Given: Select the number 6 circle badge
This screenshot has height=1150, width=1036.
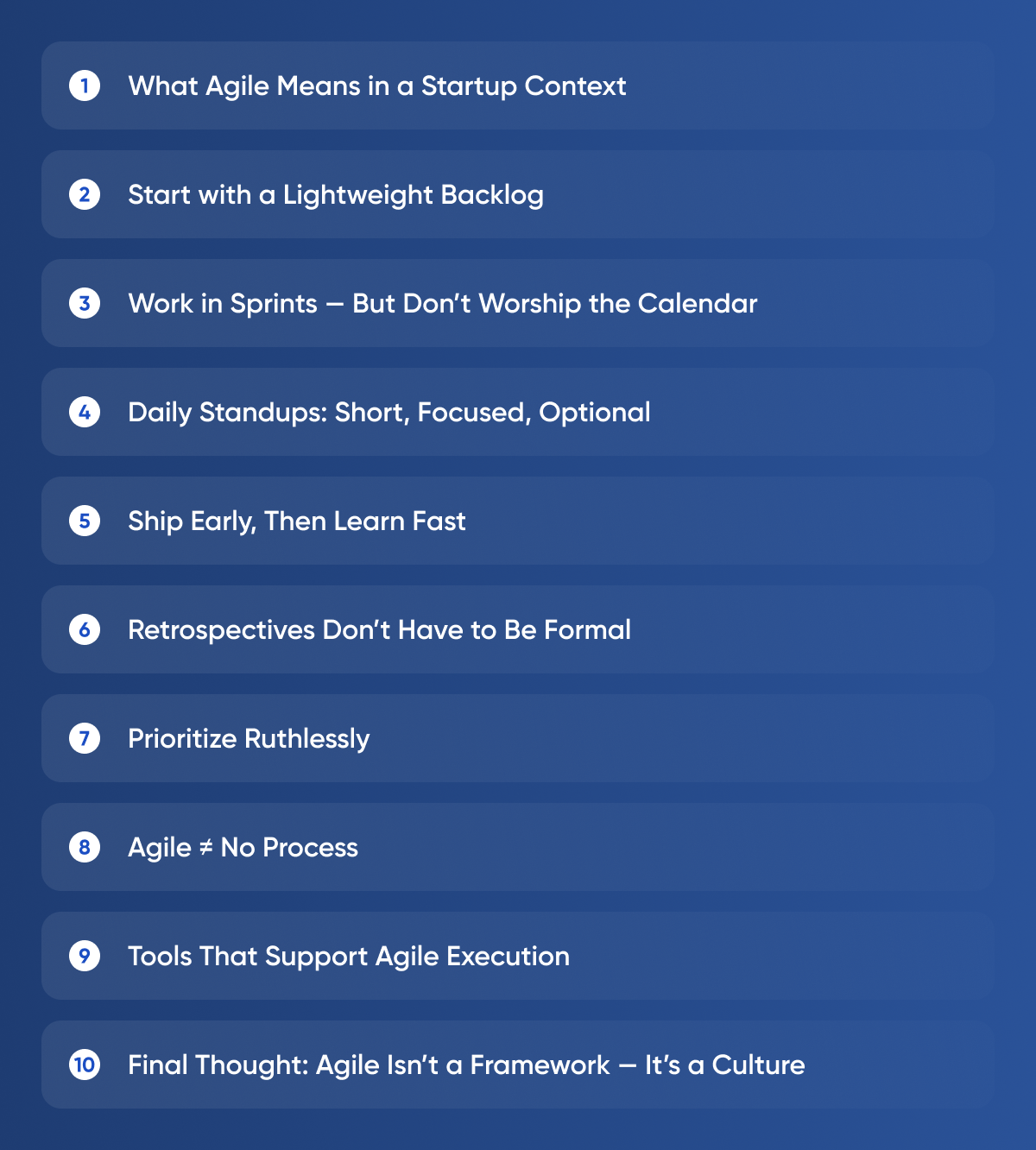Looking at the screenshot, I should (85, 629).
